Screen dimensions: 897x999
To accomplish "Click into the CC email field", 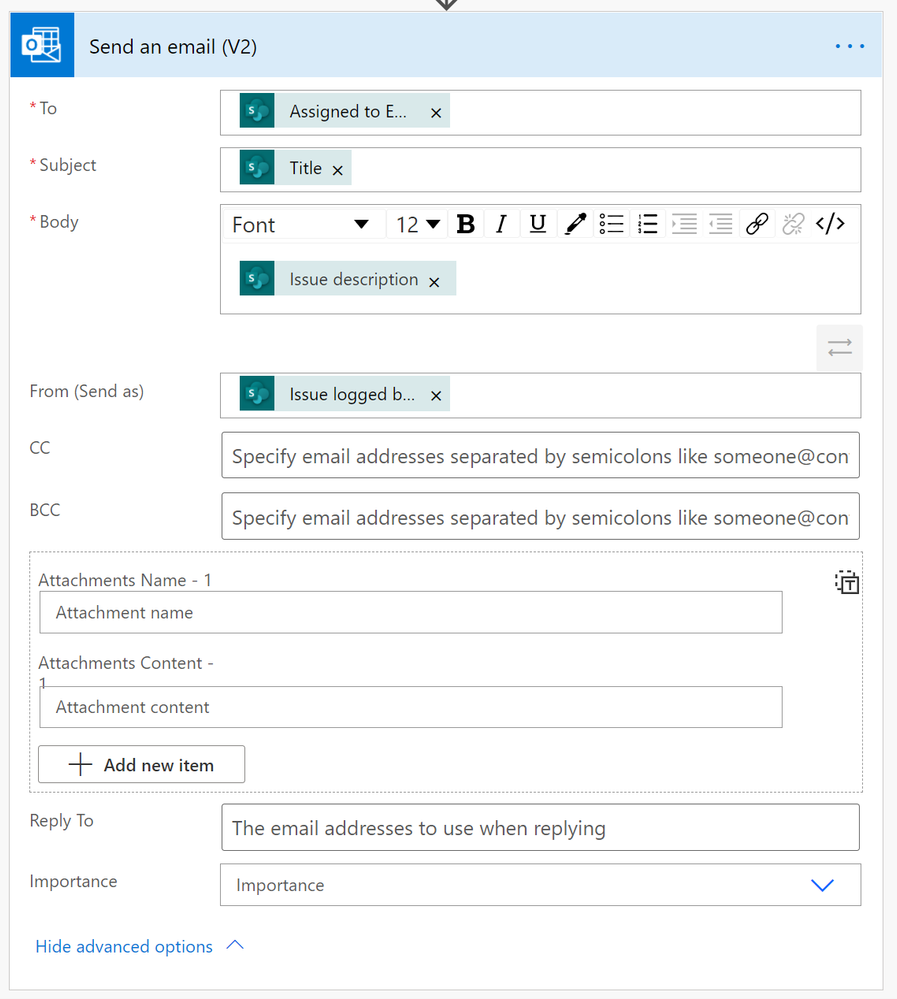I will click(540, 456).
